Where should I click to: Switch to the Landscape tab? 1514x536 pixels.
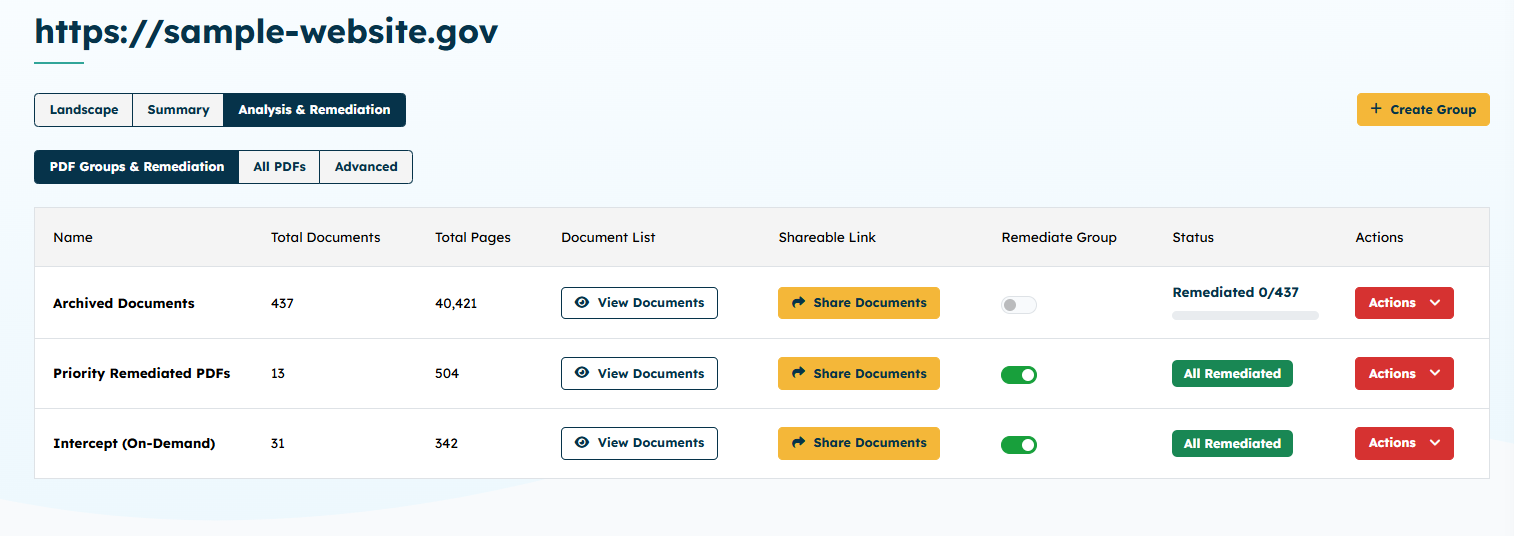[x=84, y=110]
